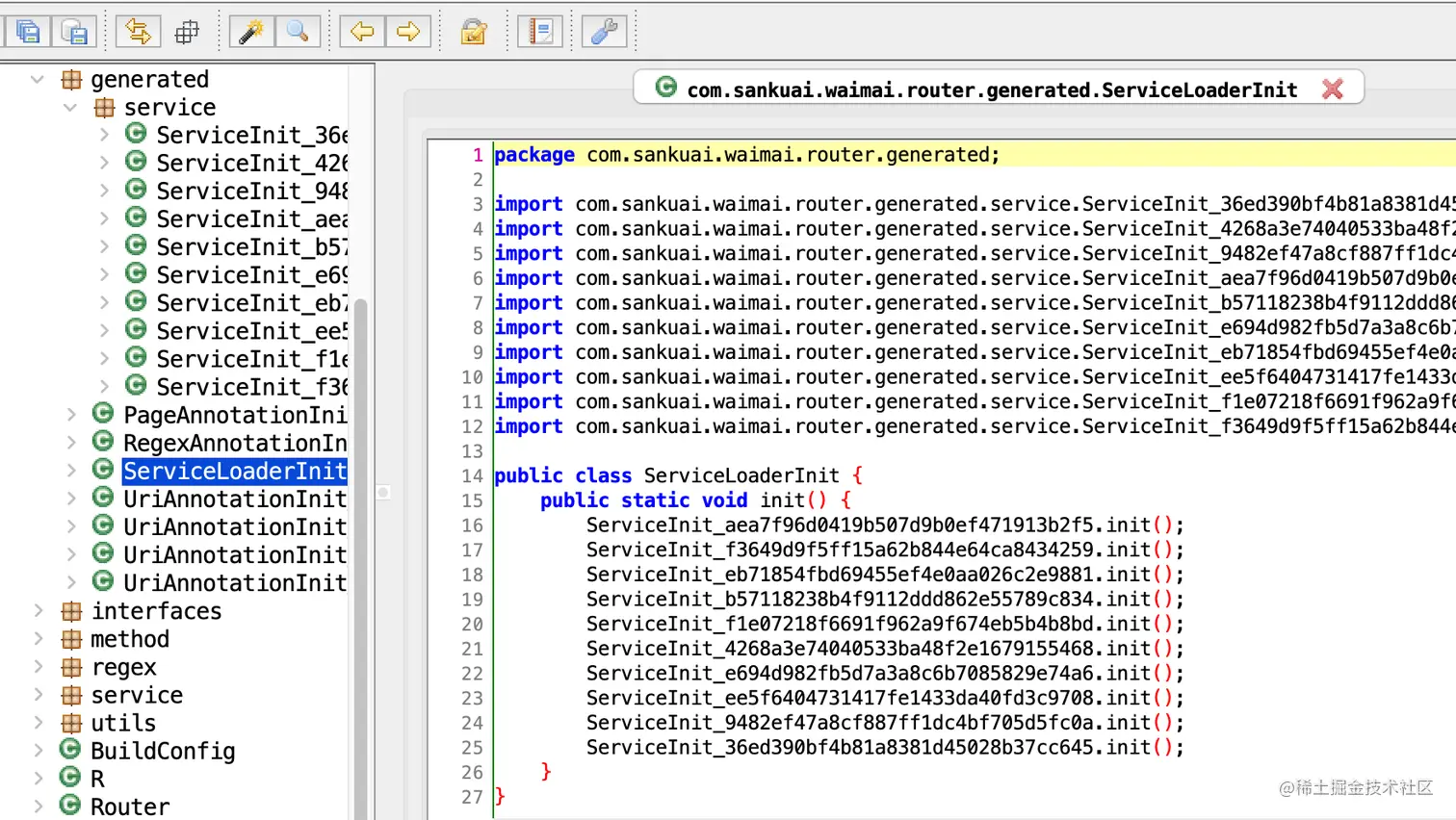
Task: Open preferences with the wrench icon
Action: 604,30
